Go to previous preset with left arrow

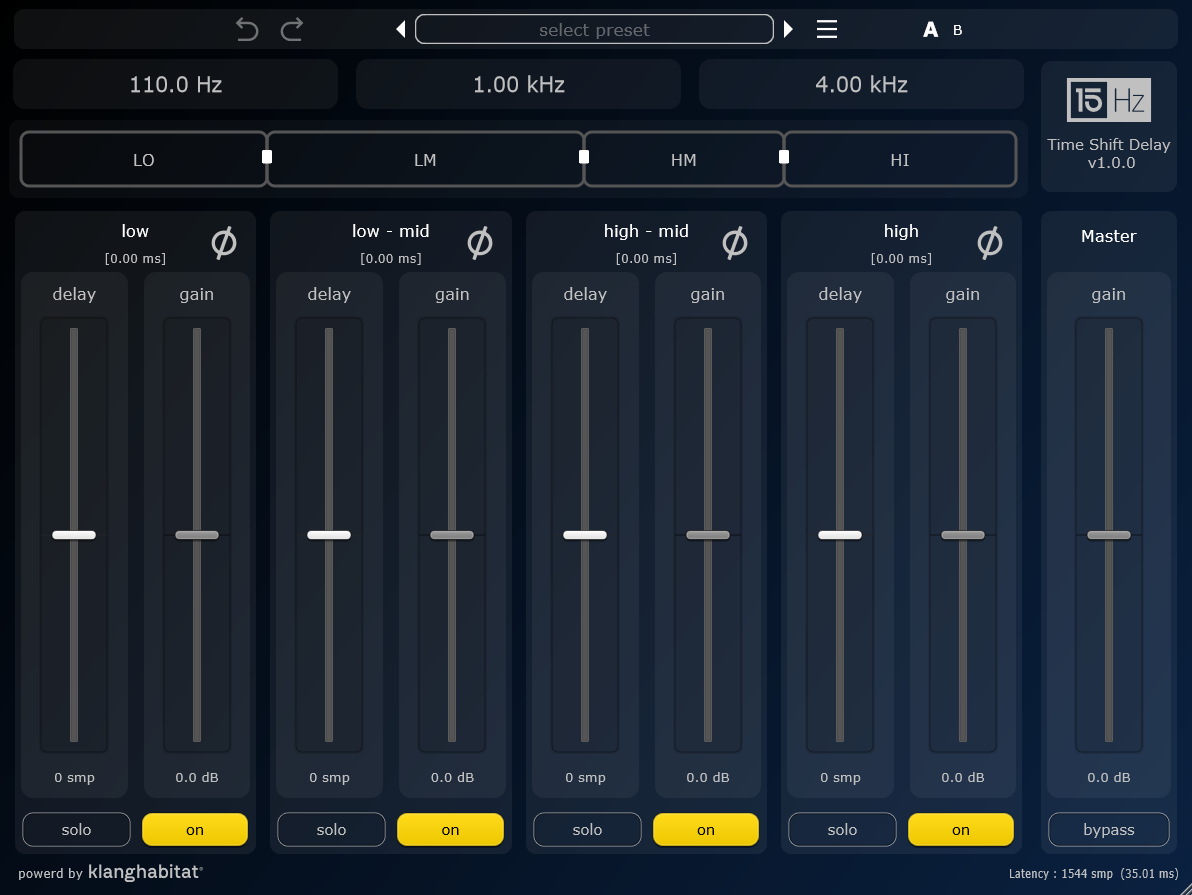coord(401,30)
